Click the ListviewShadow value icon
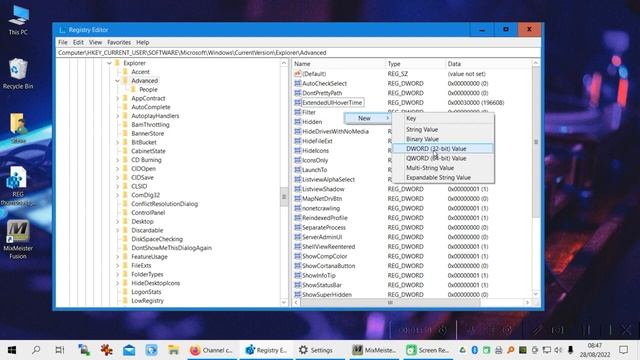Viewport: 640px width, 360px height. point(298,189)
